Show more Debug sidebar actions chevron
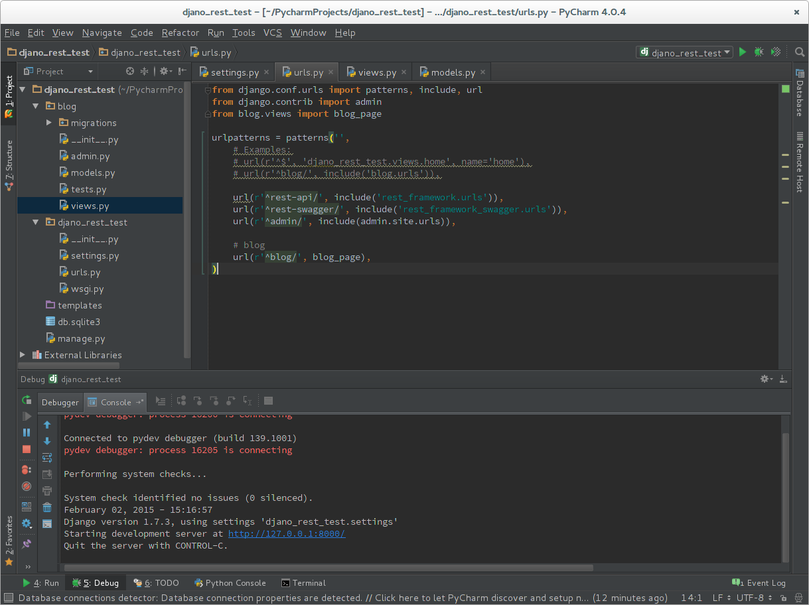 tap(28, 567)
